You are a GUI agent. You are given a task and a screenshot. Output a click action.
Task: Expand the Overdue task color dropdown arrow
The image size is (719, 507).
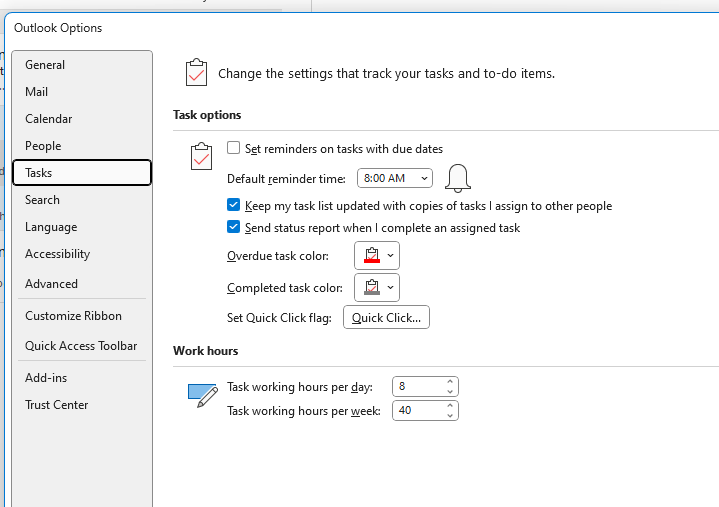(x=390, y=255)
